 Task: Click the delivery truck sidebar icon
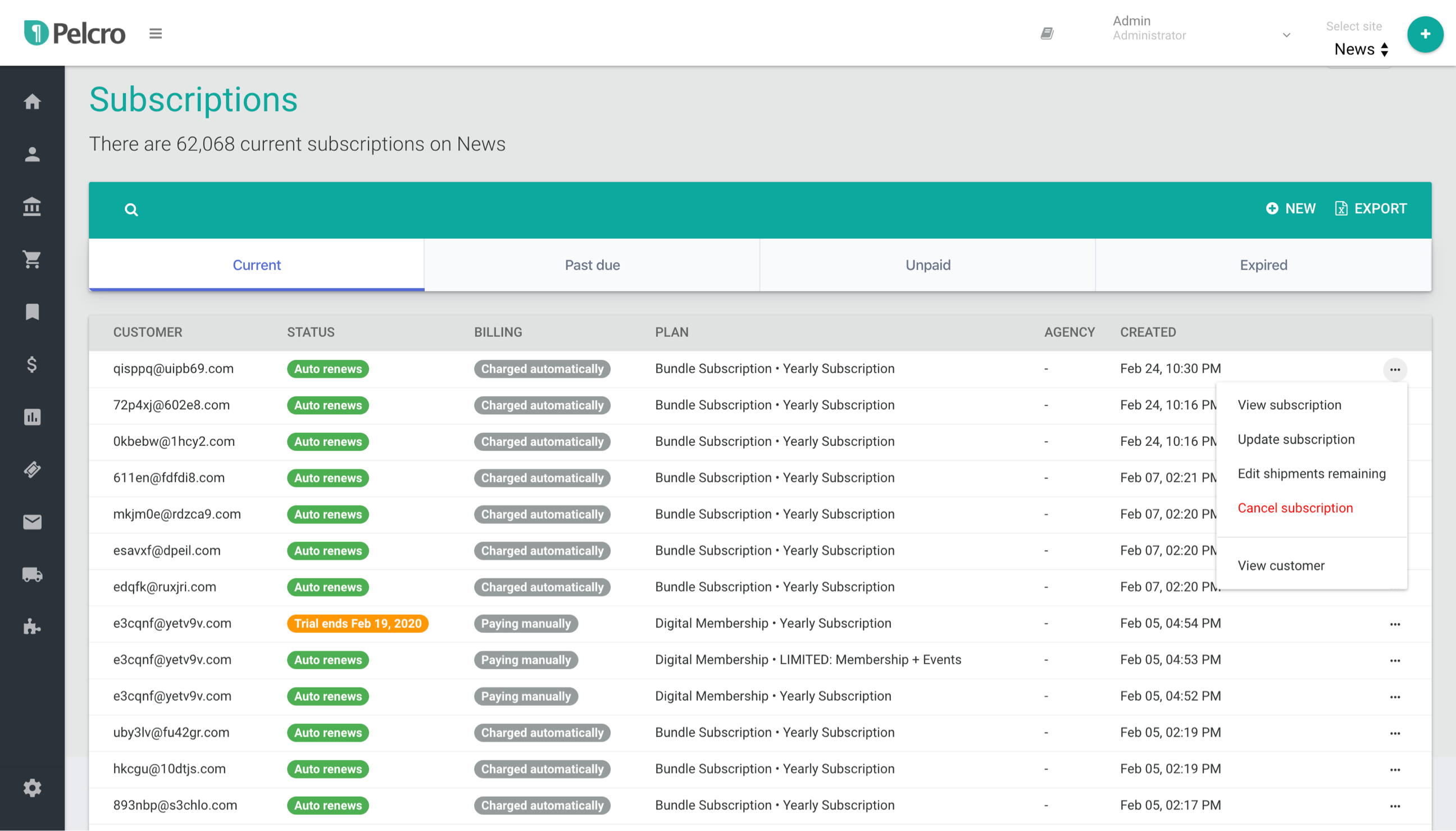tap(32, 574)
